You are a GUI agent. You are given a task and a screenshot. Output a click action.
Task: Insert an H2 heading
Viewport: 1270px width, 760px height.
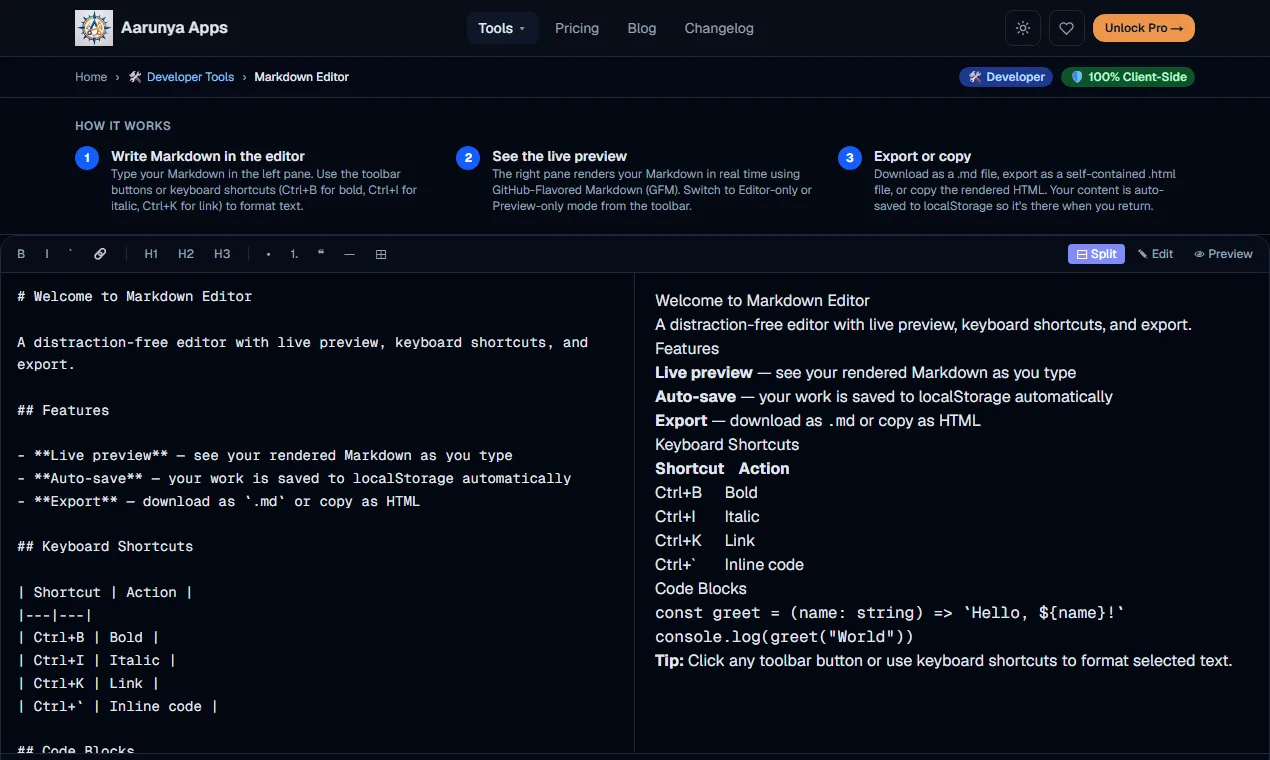[x=186, y=254]
